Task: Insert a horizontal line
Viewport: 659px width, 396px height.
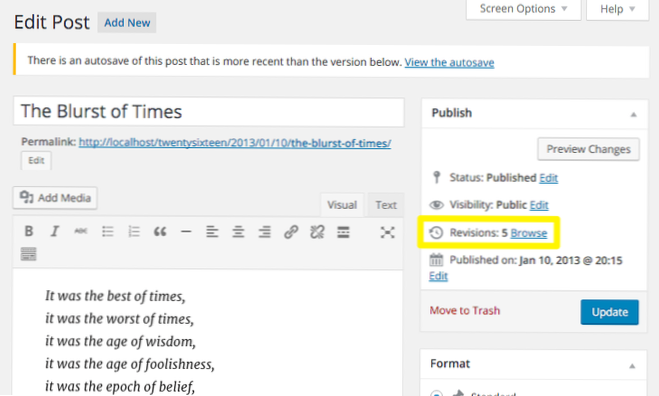Action: click(x=186, y=232)
